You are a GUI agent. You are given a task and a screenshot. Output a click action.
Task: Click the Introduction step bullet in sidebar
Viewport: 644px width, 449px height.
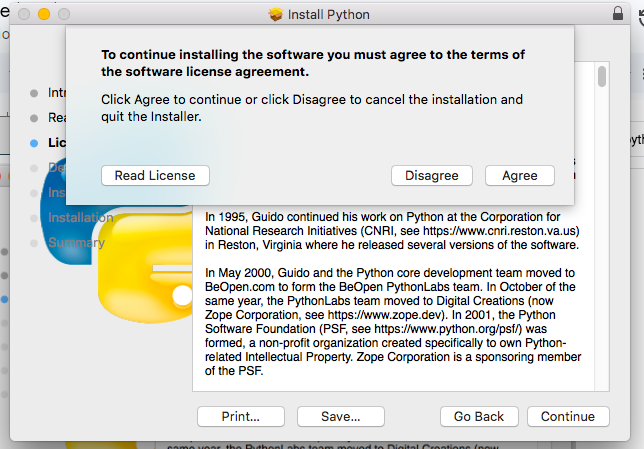pyautogui.click(x=35, y=93)
